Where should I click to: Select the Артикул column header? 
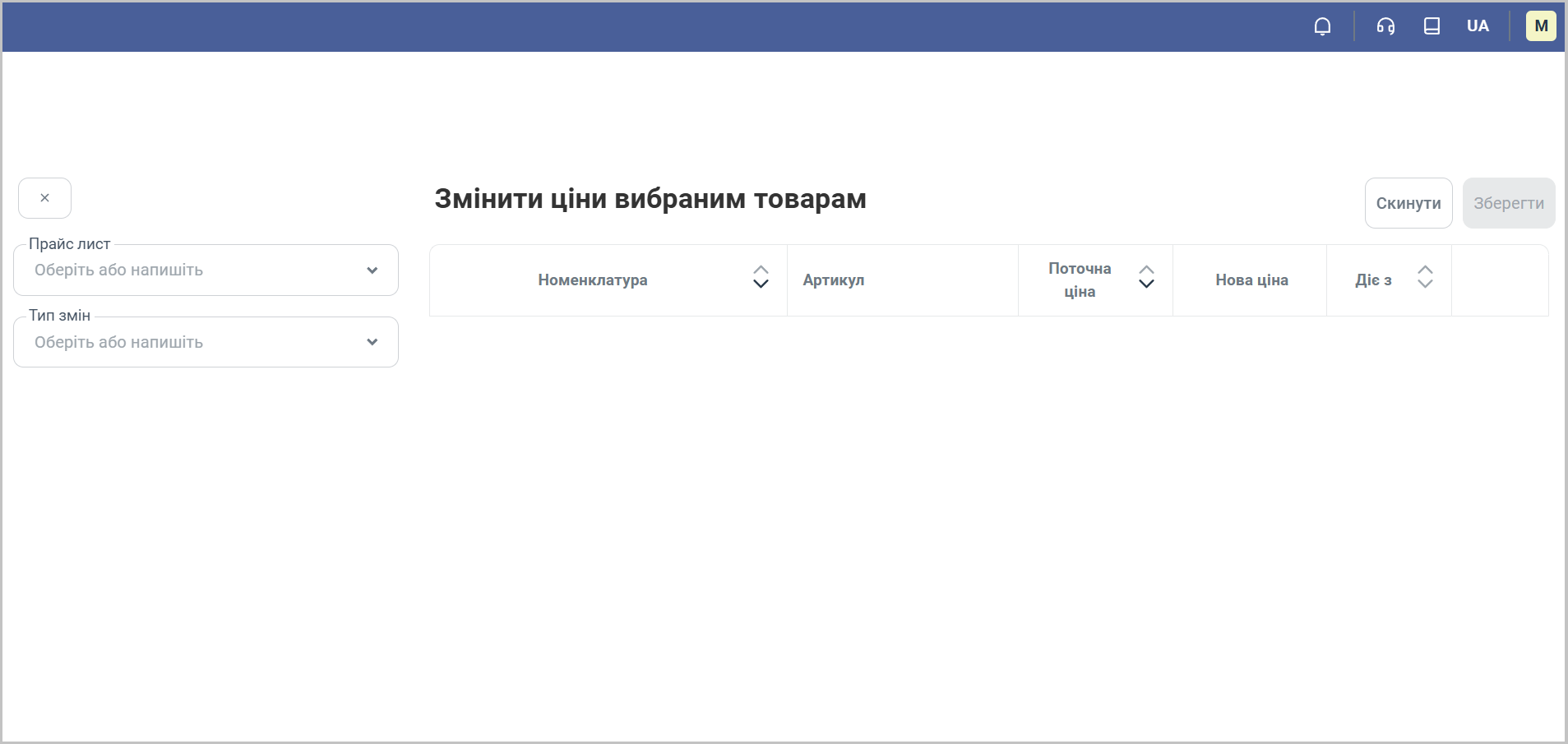click(833, 280)
